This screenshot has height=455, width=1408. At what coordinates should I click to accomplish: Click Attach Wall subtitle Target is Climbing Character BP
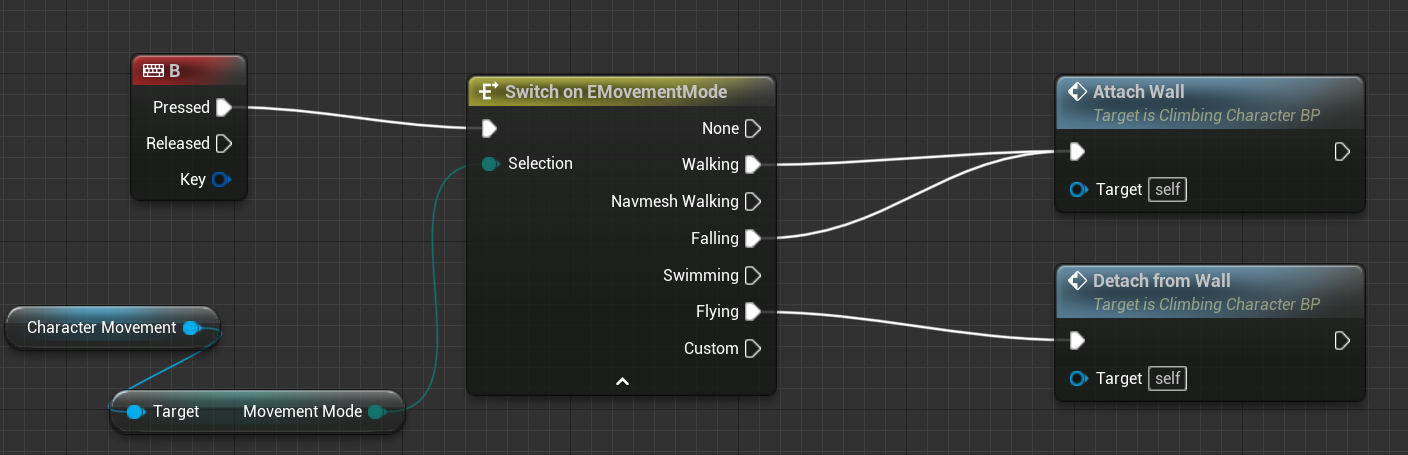pos(1207,116)
